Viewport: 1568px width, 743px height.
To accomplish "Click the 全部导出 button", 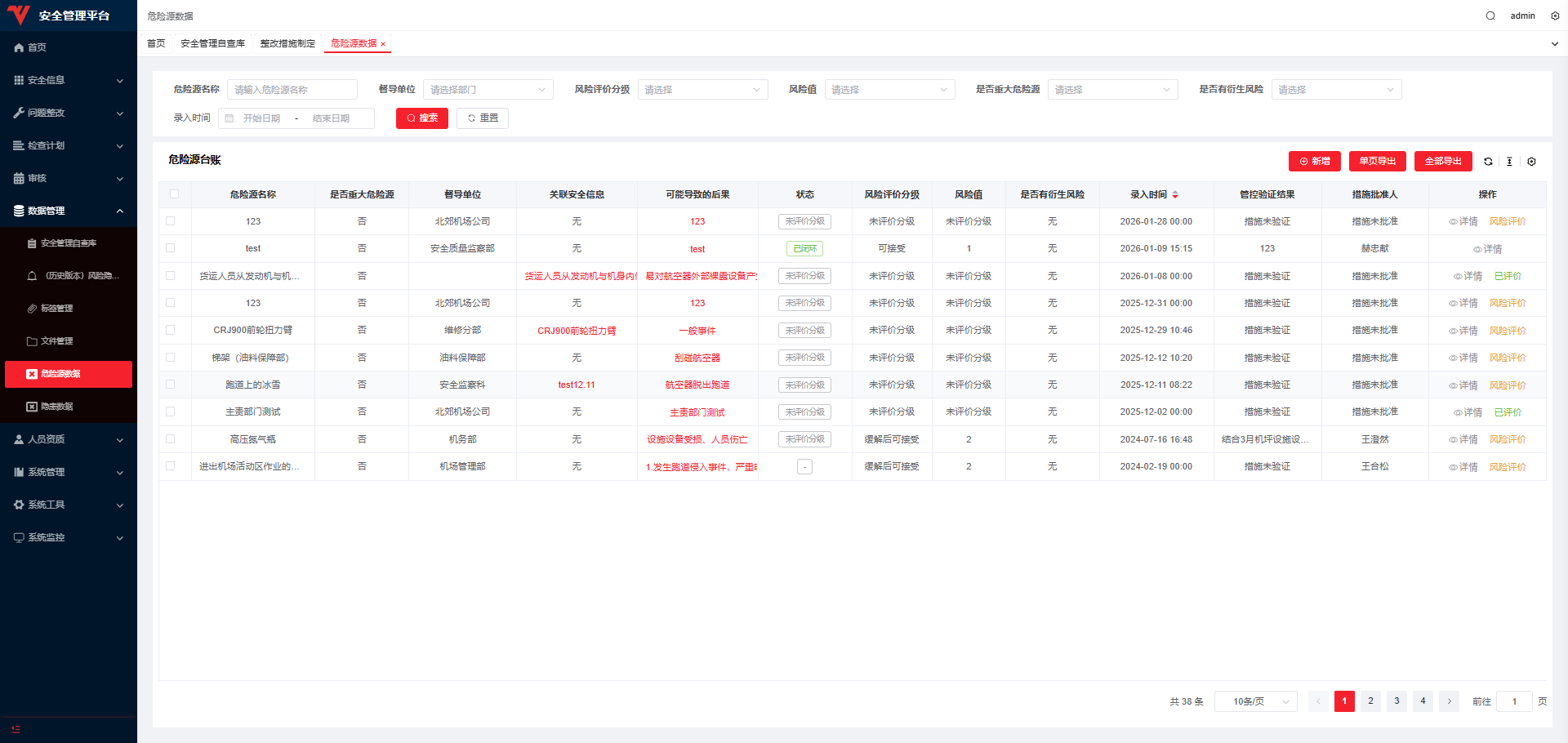I will (x=1442, y=162).
